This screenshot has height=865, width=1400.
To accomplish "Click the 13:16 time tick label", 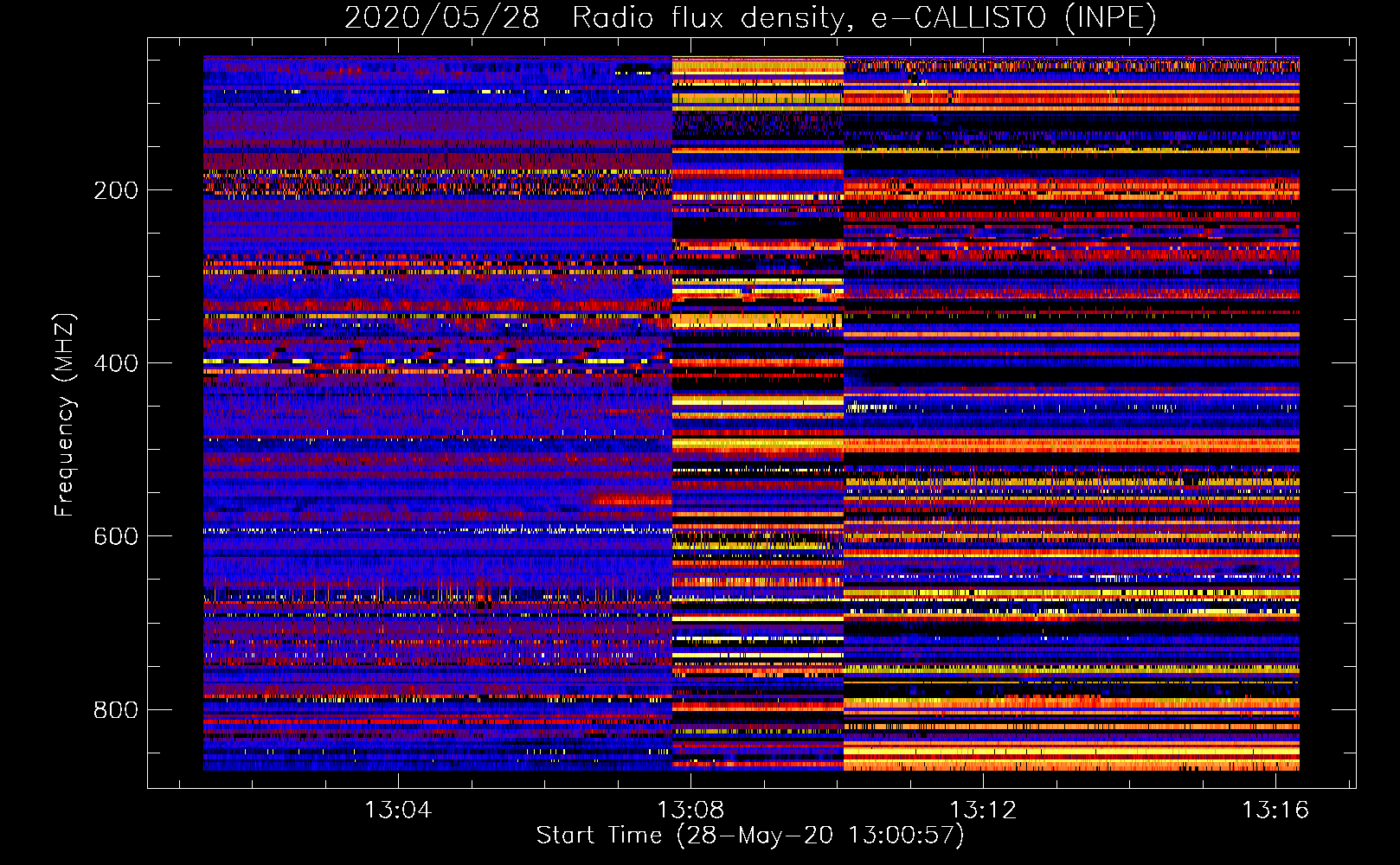I will (x=1275, y=811).
